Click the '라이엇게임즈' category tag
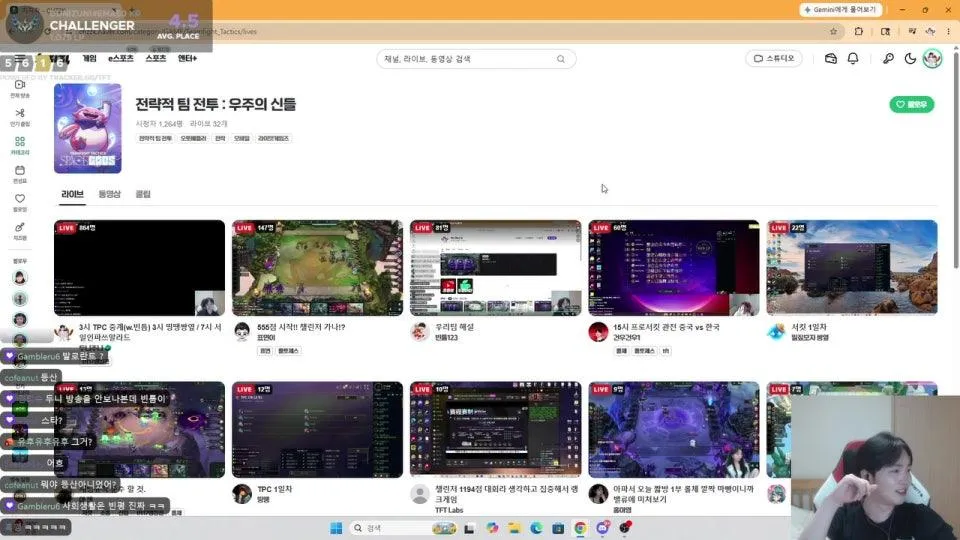Screen dimensions: 960x540 click(273, 138)
